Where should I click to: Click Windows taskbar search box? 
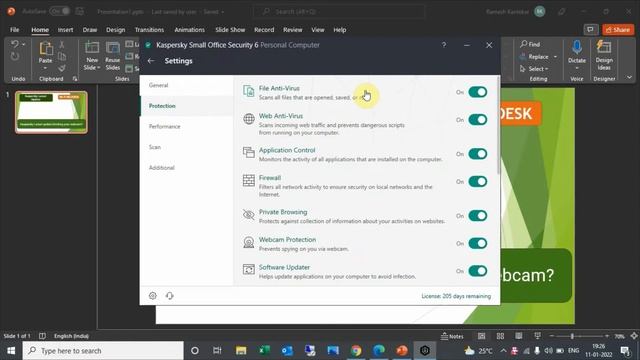click(103, 351)
